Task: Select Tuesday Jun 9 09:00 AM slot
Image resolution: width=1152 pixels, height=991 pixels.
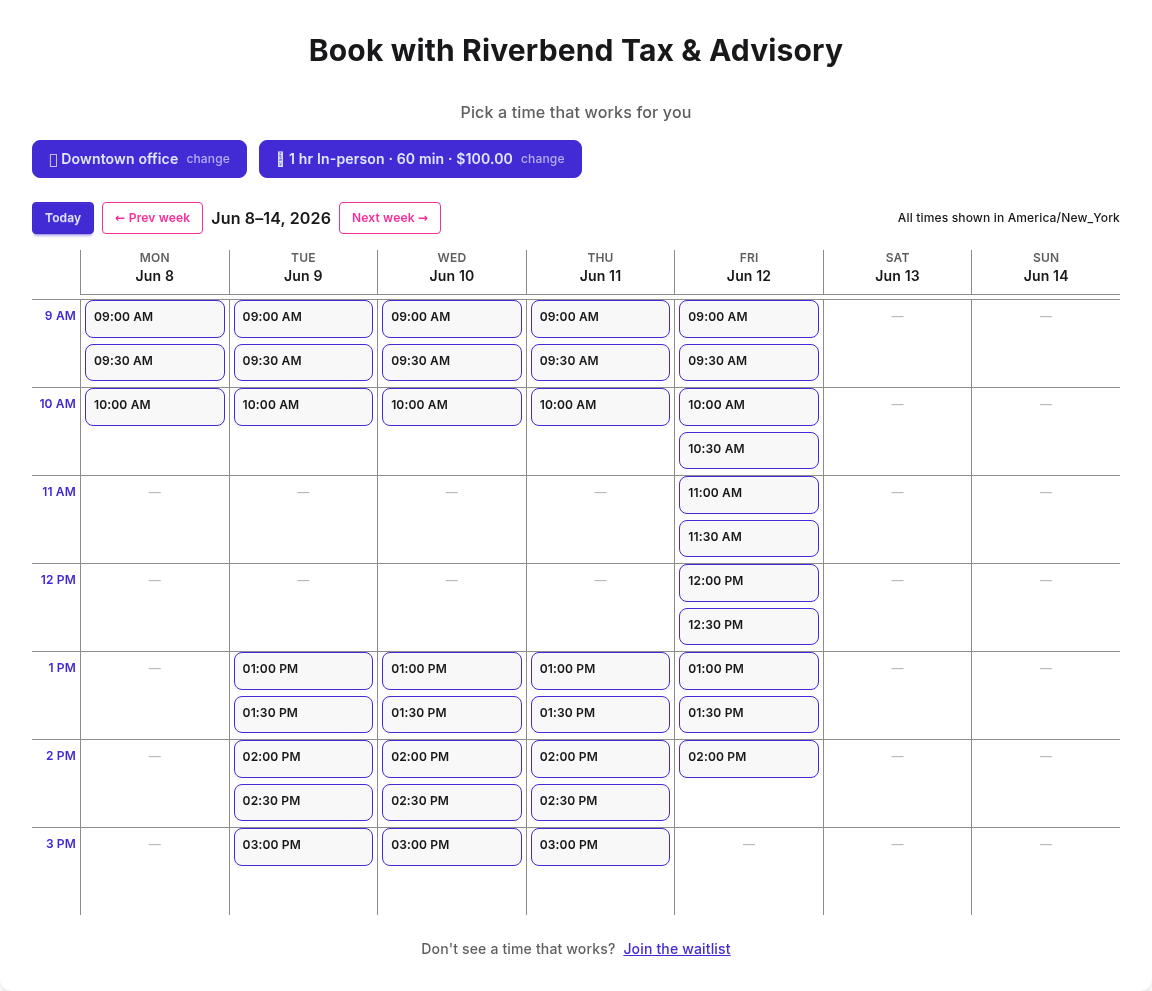Action: click(x=303, y=319)
